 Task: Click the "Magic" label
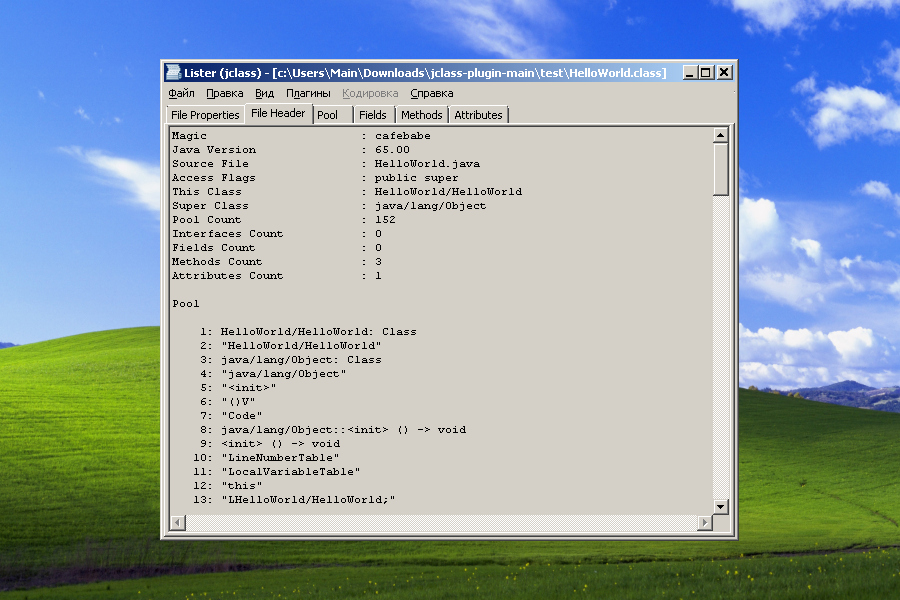click(x=189, y=136)
